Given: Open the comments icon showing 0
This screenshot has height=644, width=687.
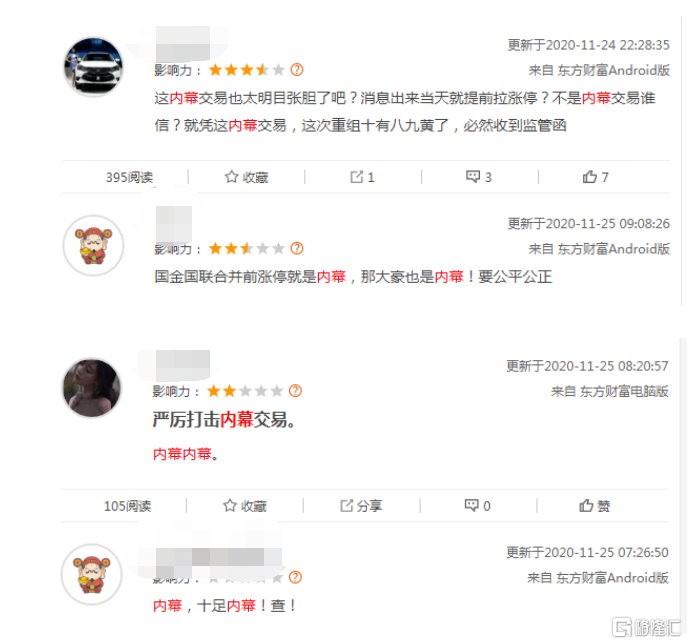Looking at the screenshot, I should point(471,505).
